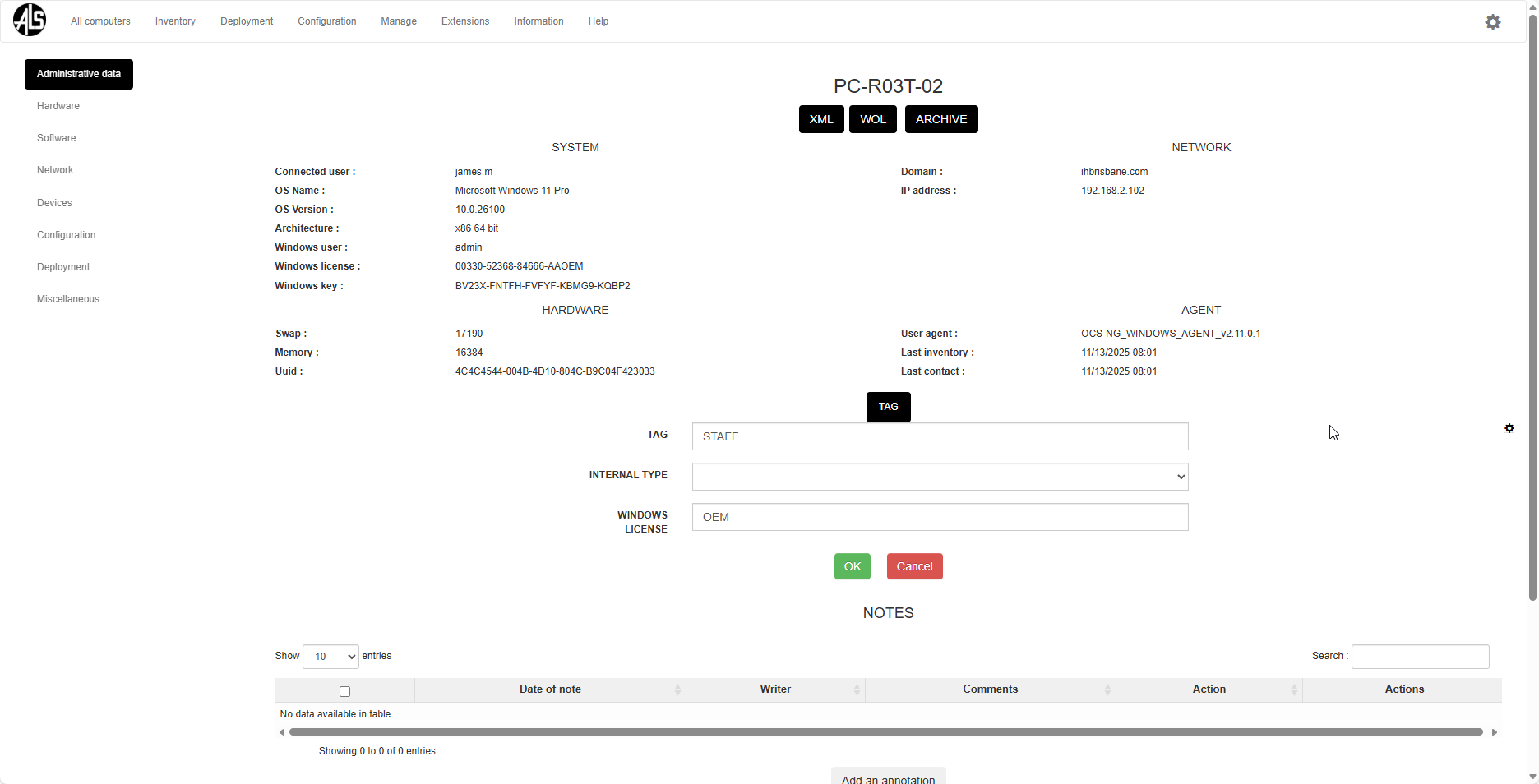This screenshot has height=784, width=1539.
Task: Select Software in the left sidebar
Action: 57,138
